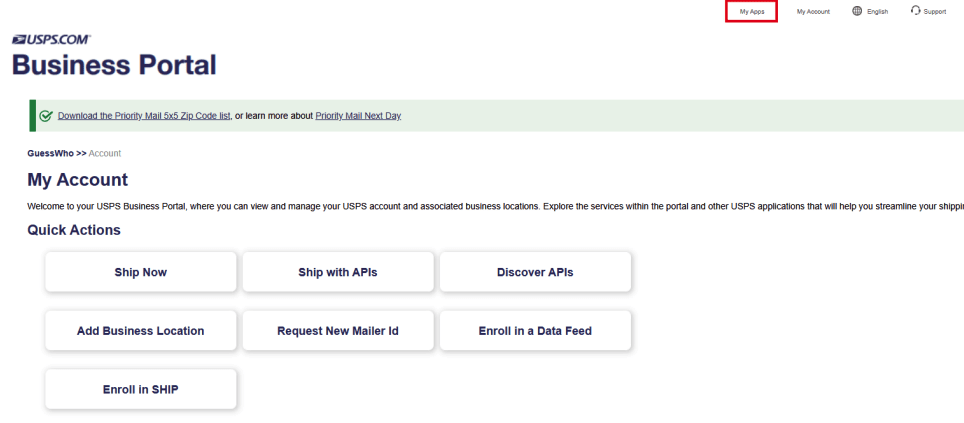Open the Support link

(x=934, y=12)
